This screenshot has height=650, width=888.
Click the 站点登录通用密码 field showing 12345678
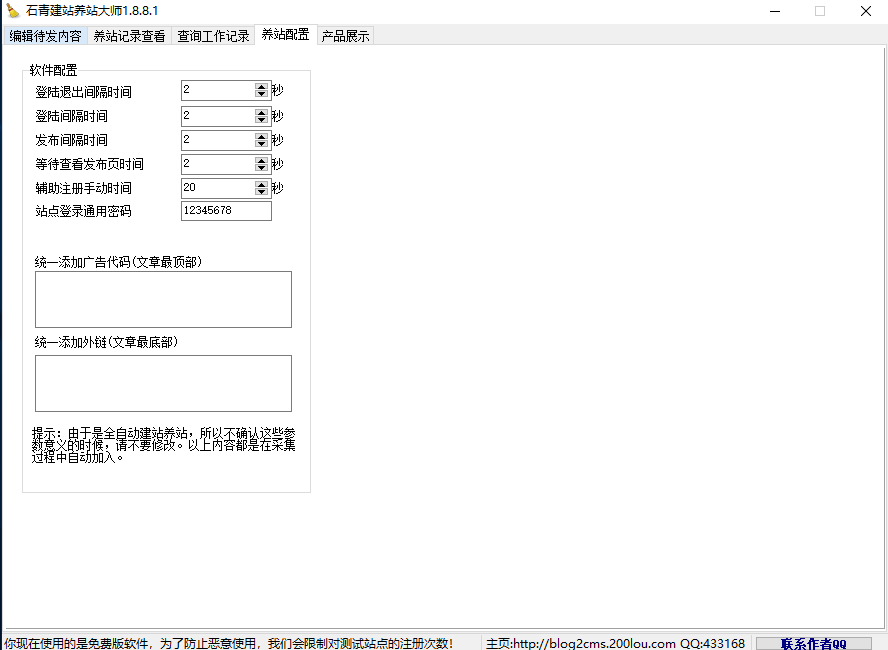click(x=226, y=211)
